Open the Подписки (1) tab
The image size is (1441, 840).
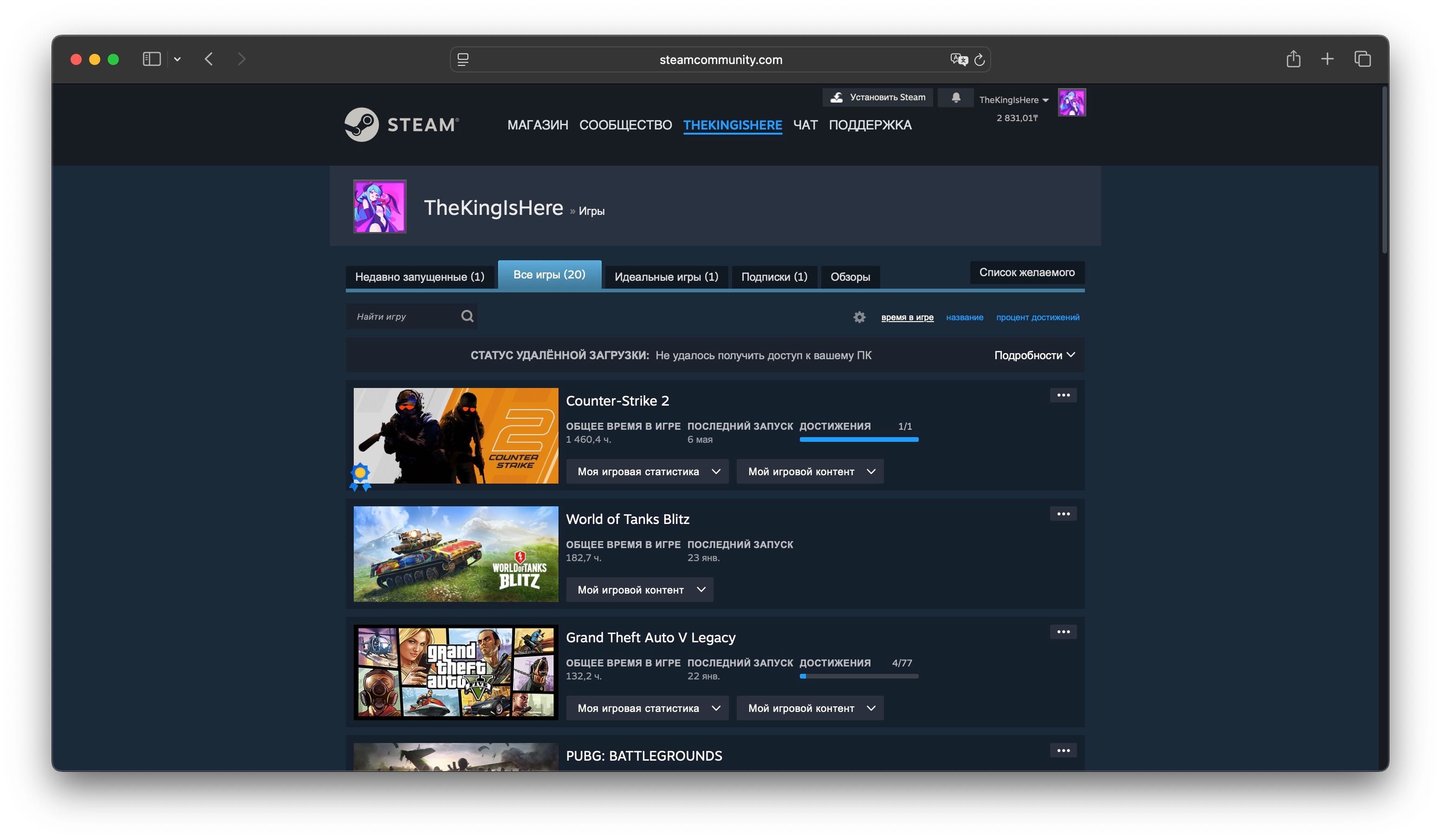click(774, 277)
